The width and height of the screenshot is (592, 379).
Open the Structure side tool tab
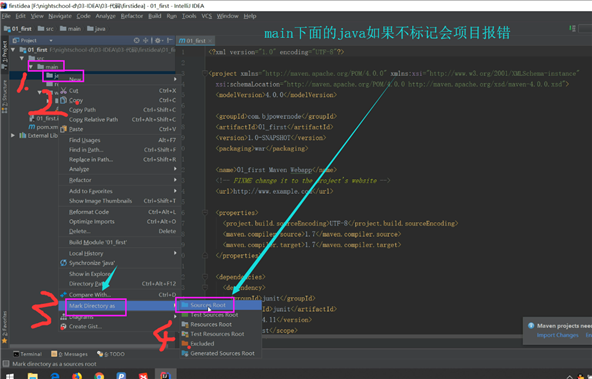5,96
